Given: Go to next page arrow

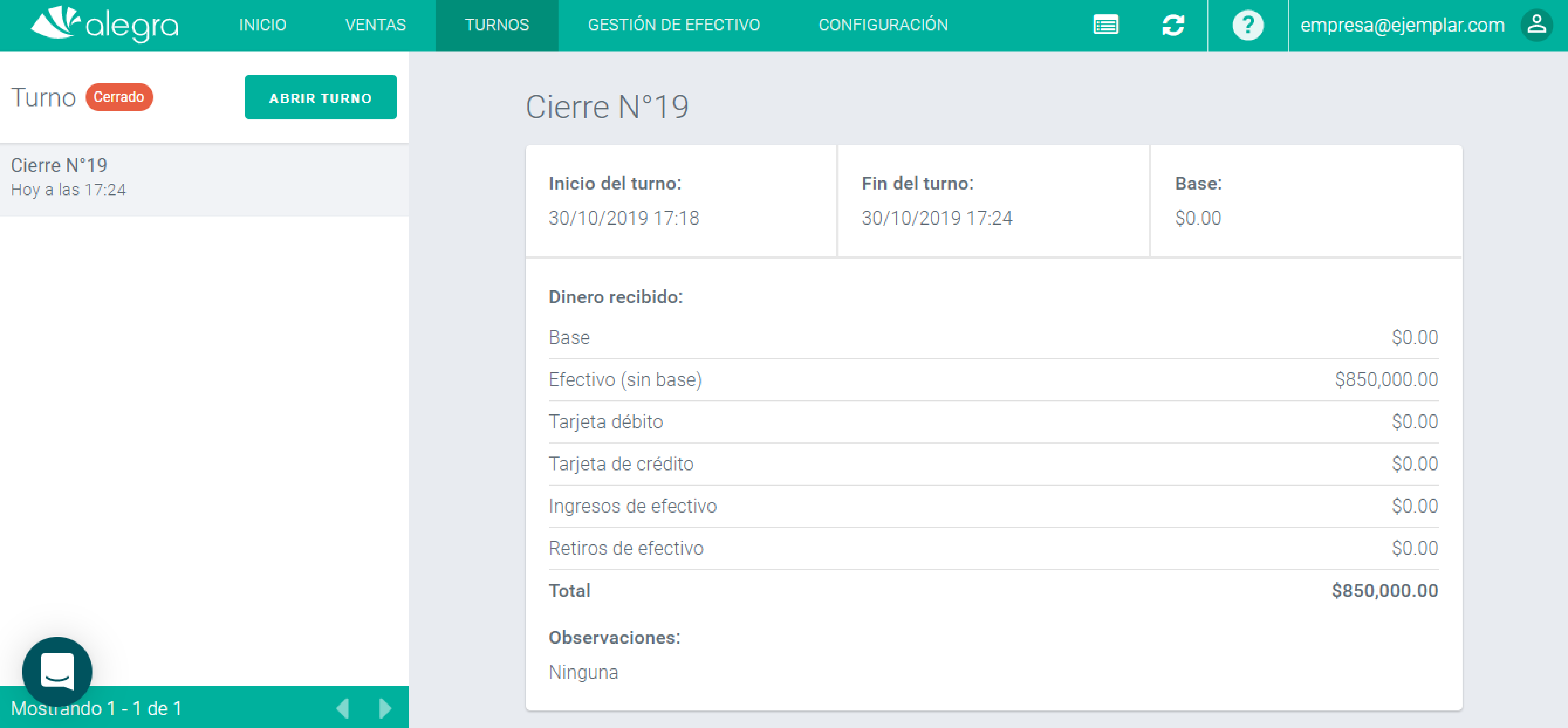Looking at the screenshot, I should 385,708.
